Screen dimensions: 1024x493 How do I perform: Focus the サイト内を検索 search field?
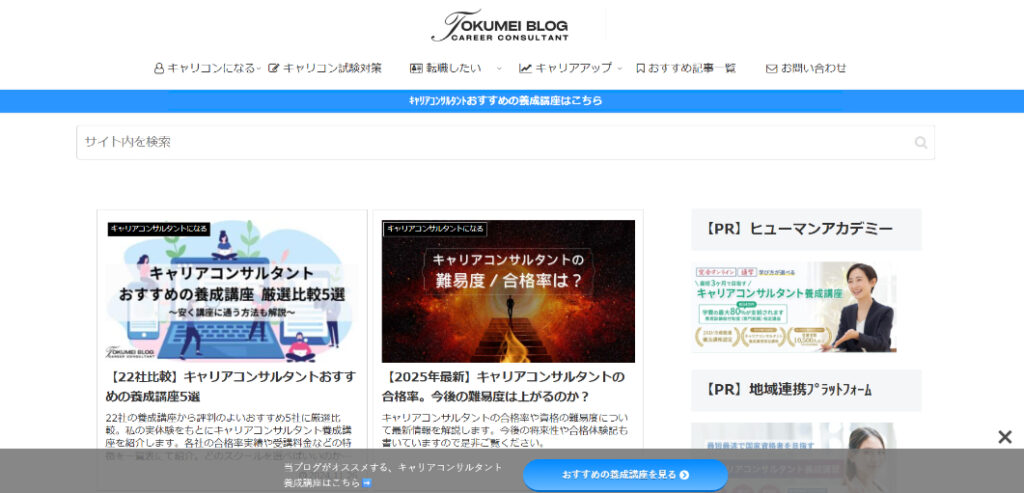pos(490,142)
